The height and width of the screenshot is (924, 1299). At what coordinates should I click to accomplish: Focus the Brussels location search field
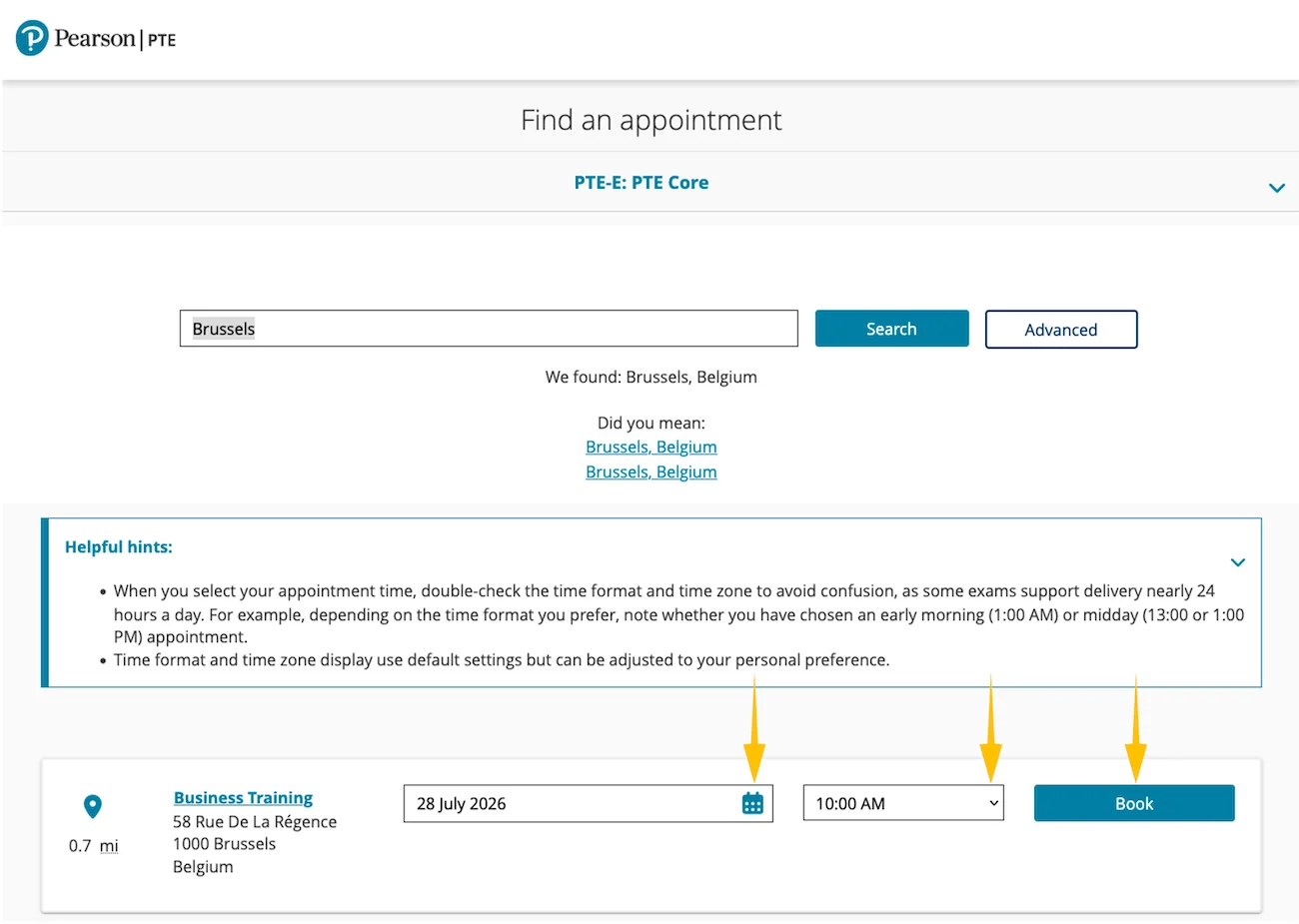click(489, 329)
